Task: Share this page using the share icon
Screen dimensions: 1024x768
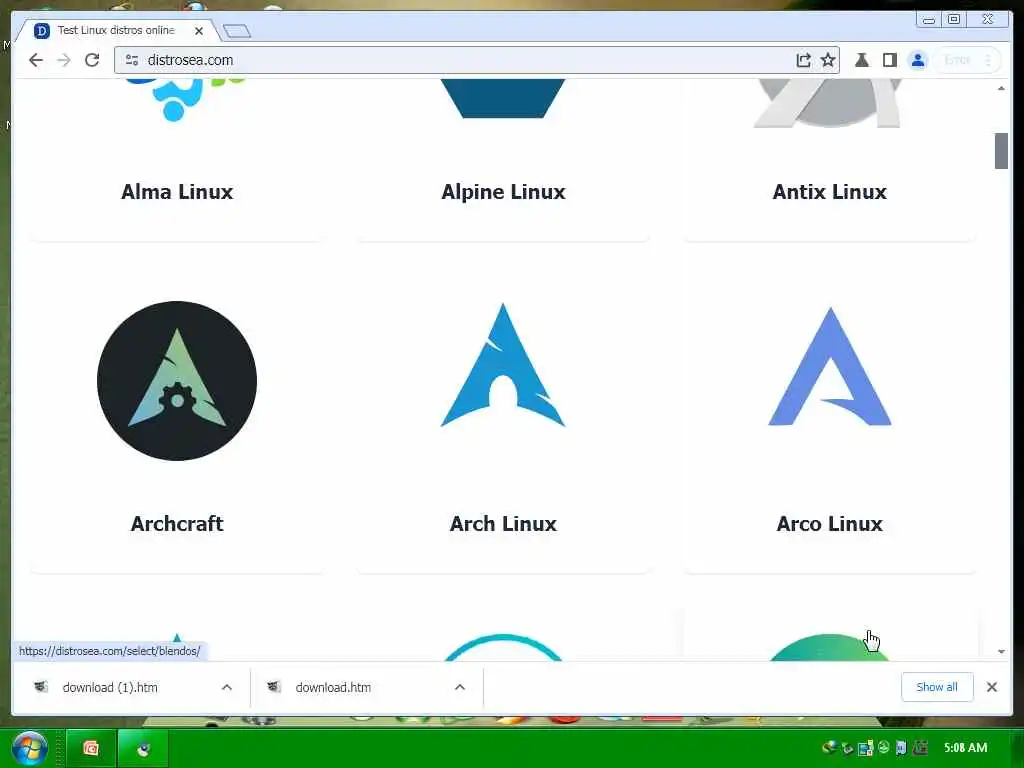Action: click(x=803, y=60)
